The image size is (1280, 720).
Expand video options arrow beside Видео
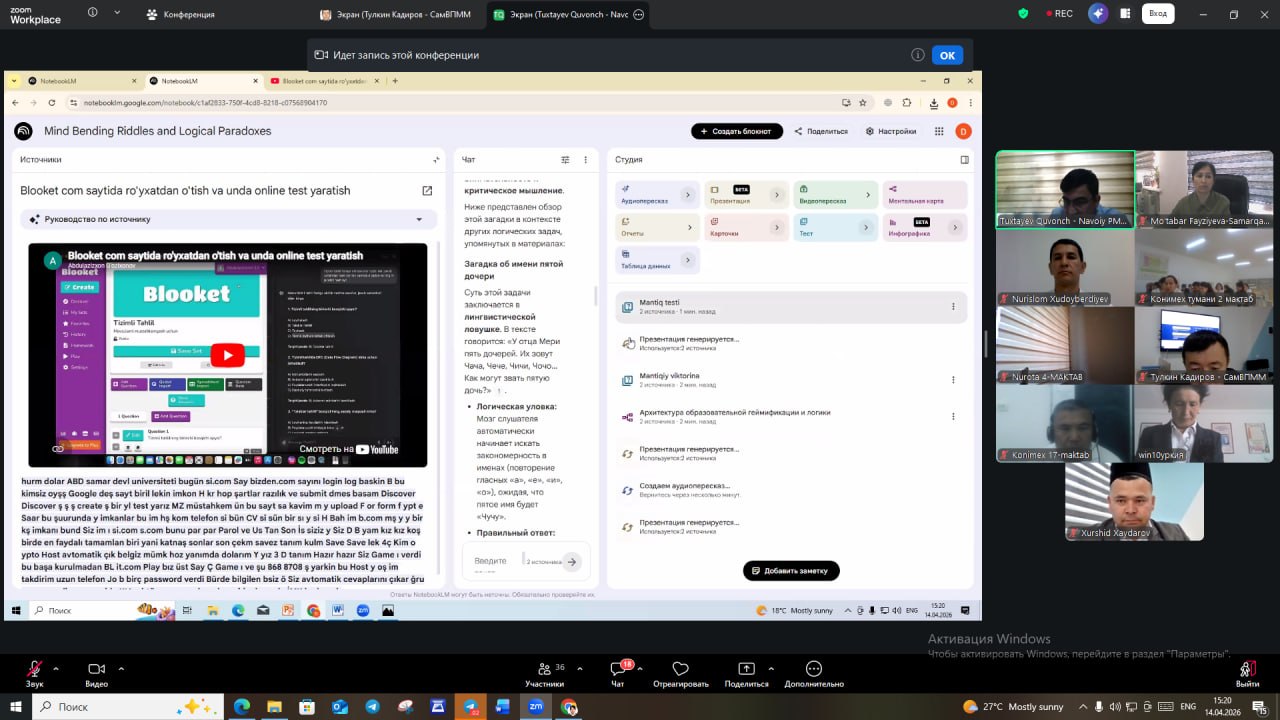coord(121,668)
